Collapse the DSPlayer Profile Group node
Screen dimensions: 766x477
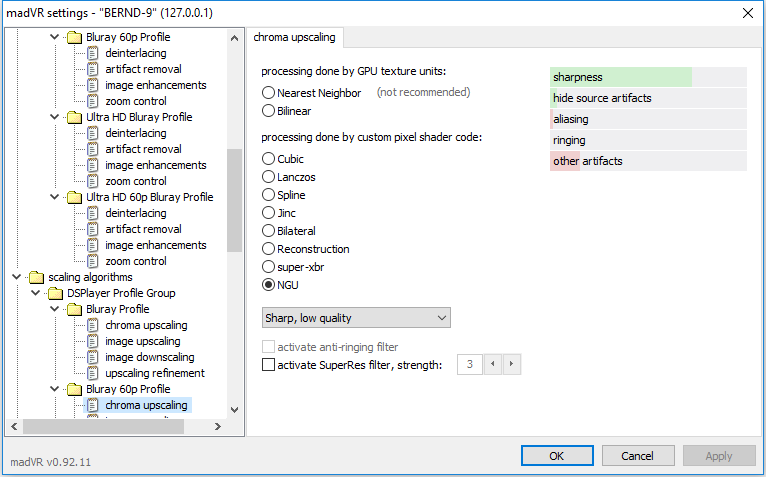click(36, 293)
